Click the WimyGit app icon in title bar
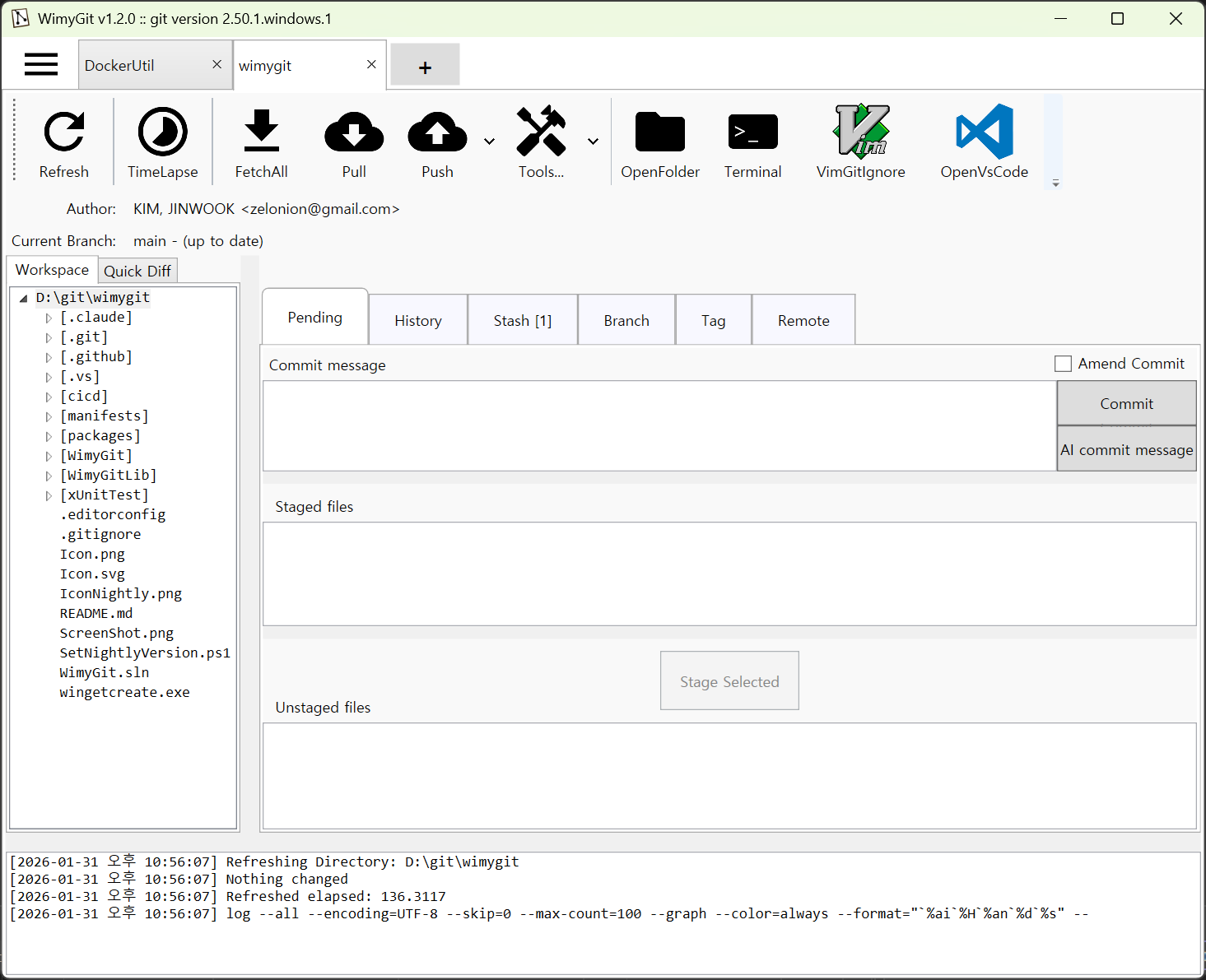Screen dimensions: 1206x980 [20, 18]
